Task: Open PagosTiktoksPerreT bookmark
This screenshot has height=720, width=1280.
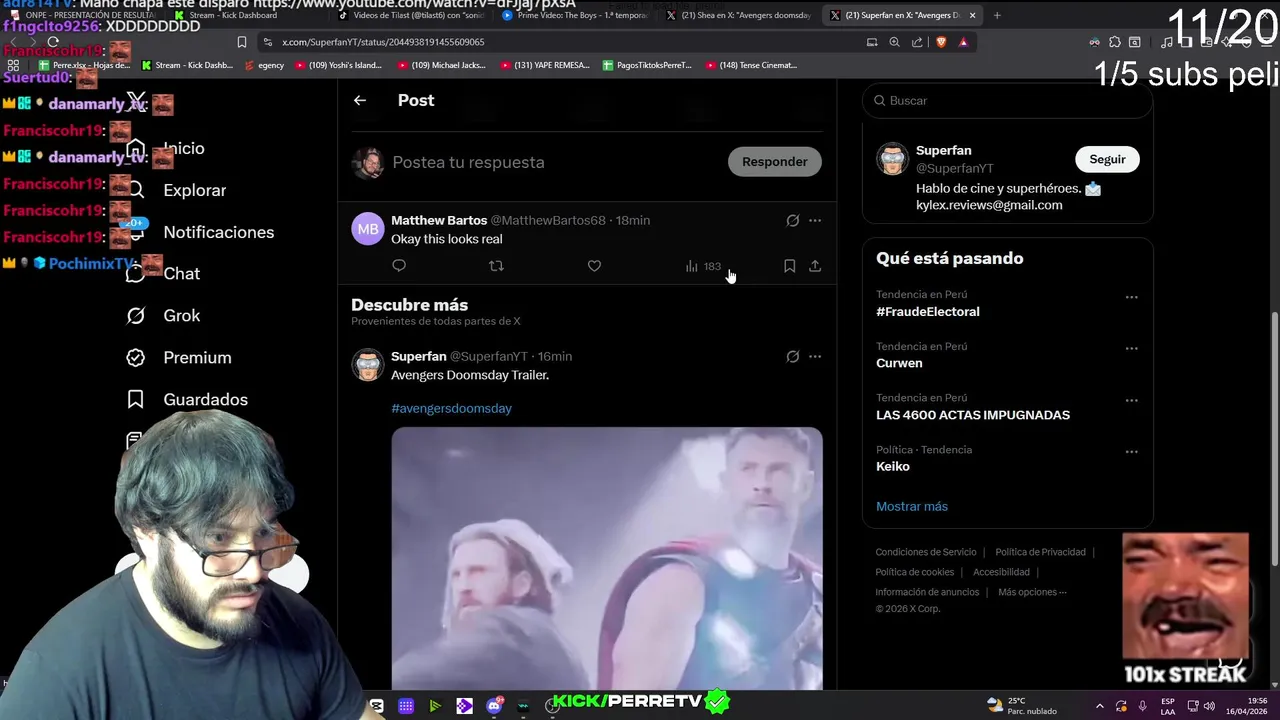Action: pos(647,65)
